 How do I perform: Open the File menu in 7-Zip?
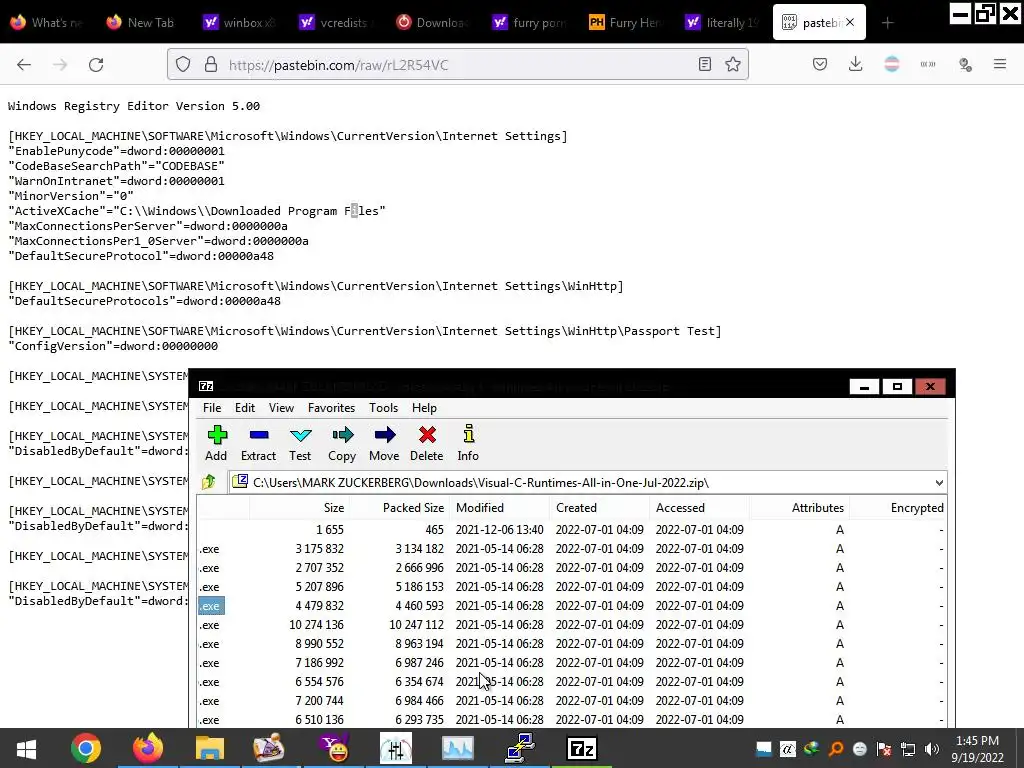pyautogui.click(x=212, y=408)
